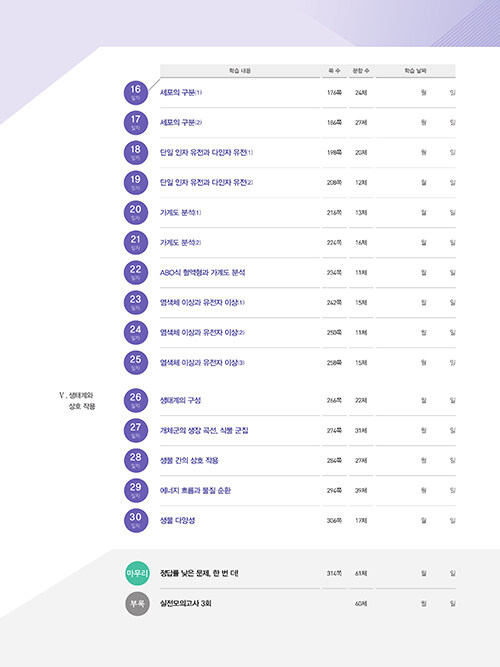Screen dimensions: 500x667
Task: Open 실전모의고사 3회 appendix entry
Action: (x=186, y=604)
